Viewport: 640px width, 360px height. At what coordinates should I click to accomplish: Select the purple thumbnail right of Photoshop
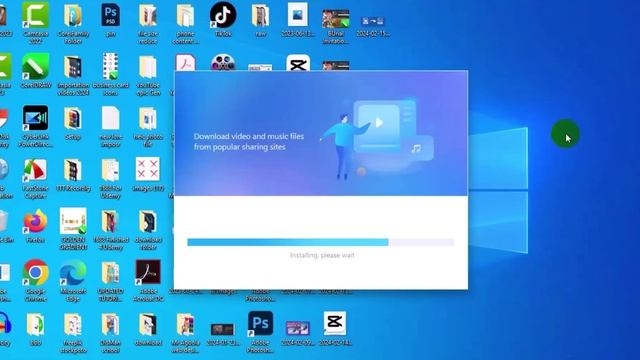pyautogui.click(x=298, y=328)
